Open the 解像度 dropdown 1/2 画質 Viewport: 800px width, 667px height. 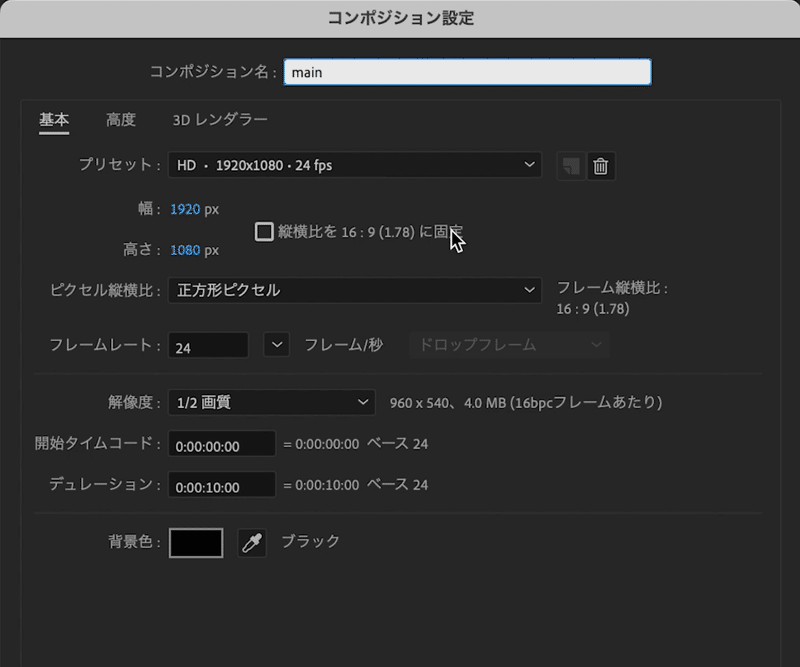pos(272,402)
